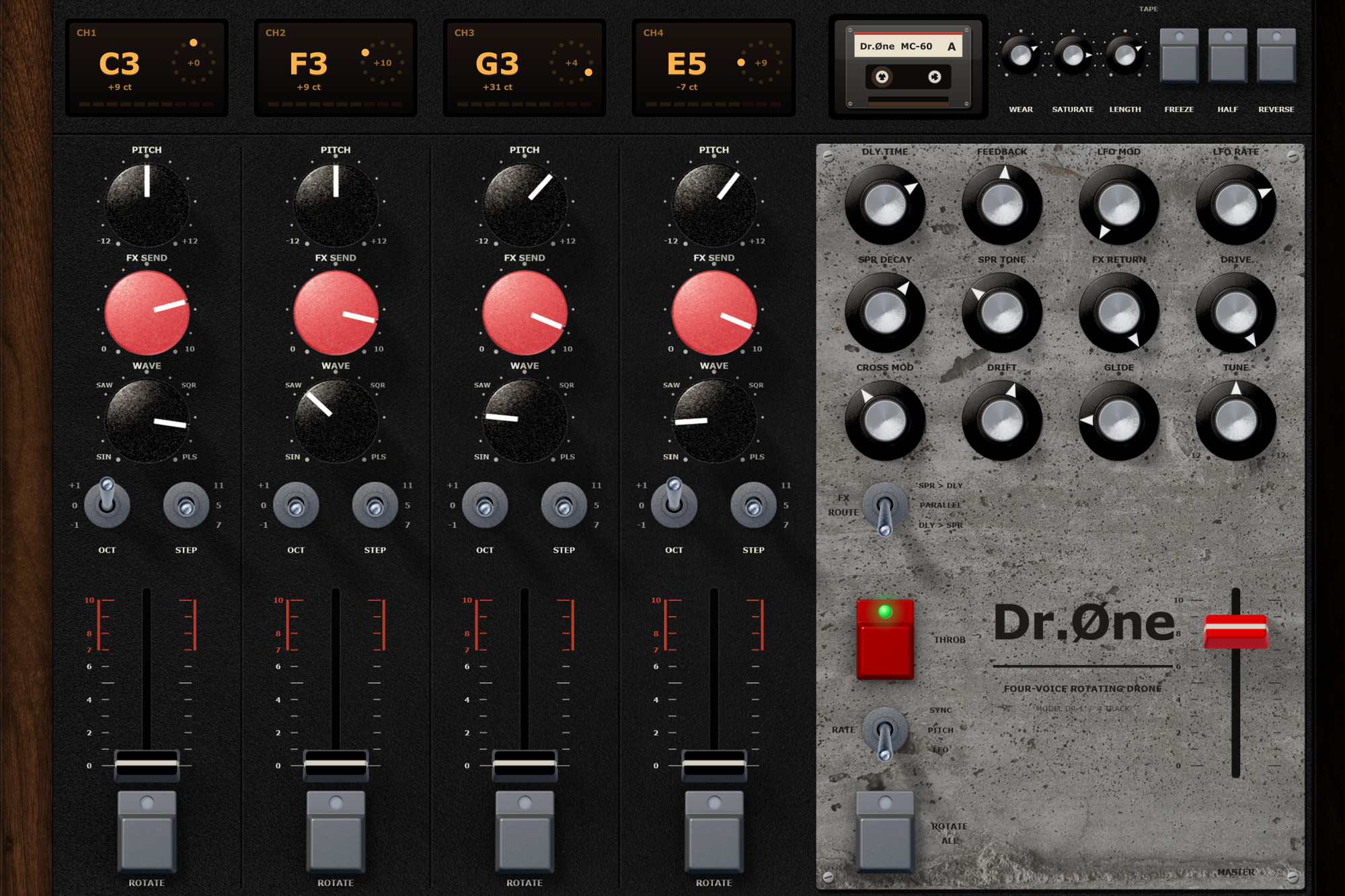This screenshot has height=896, width=1345.
Task: Click the tape WEAR knob
Action: [1021, 56]
